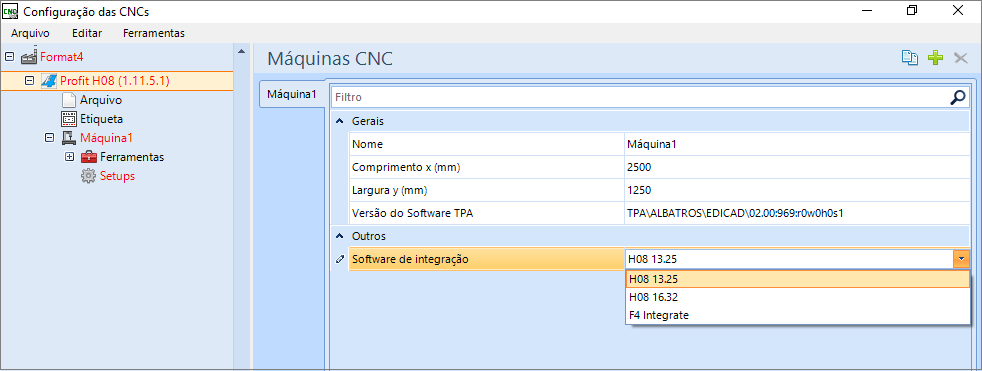Add new CNC machine with green plus
982x371 pixels.
click(935, 58)
